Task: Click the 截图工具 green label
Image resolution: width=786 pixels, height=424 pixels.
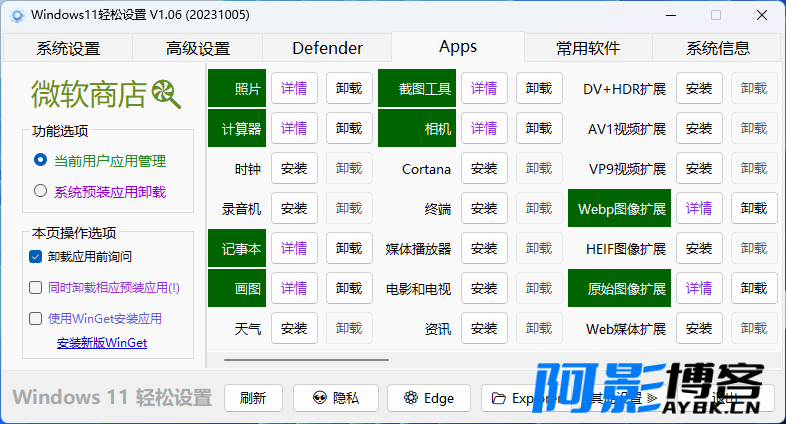Action: pos(417,88)
